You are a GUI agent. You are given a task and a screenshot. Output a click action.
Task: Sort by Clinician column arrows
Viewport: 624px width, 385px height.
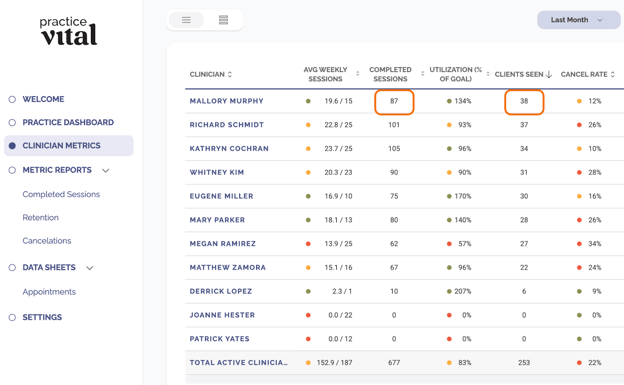coord(230,74)
